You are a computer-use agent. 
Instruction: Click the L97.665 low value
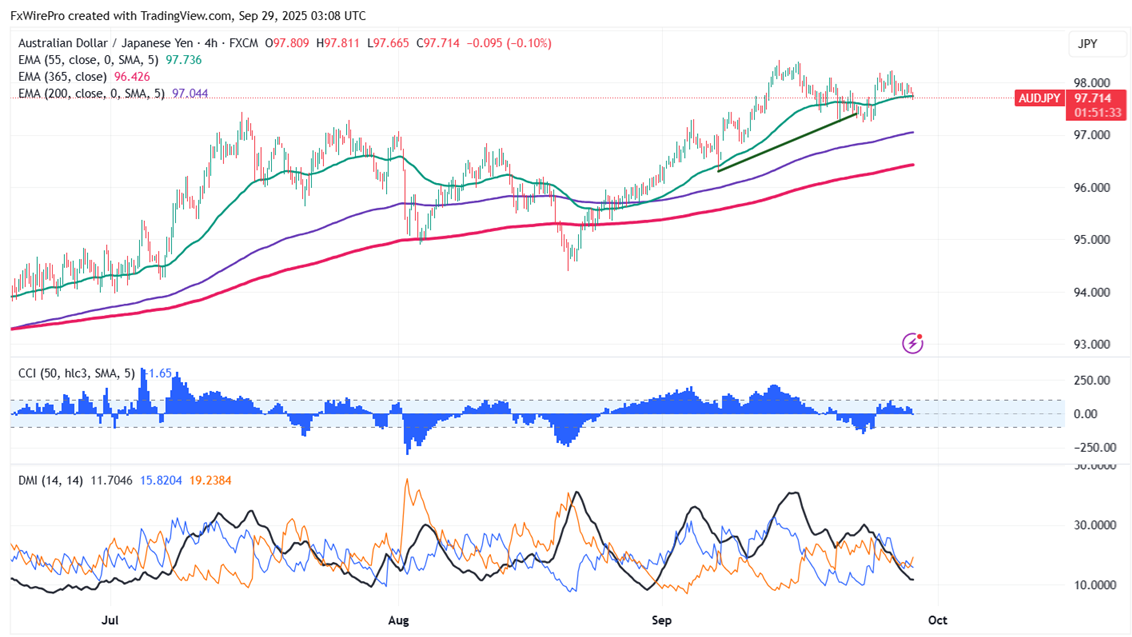pos(388,43)
